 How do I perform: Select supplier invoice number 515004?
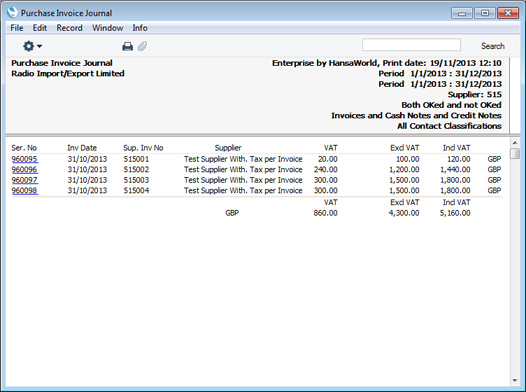click(x=136, y=190)
